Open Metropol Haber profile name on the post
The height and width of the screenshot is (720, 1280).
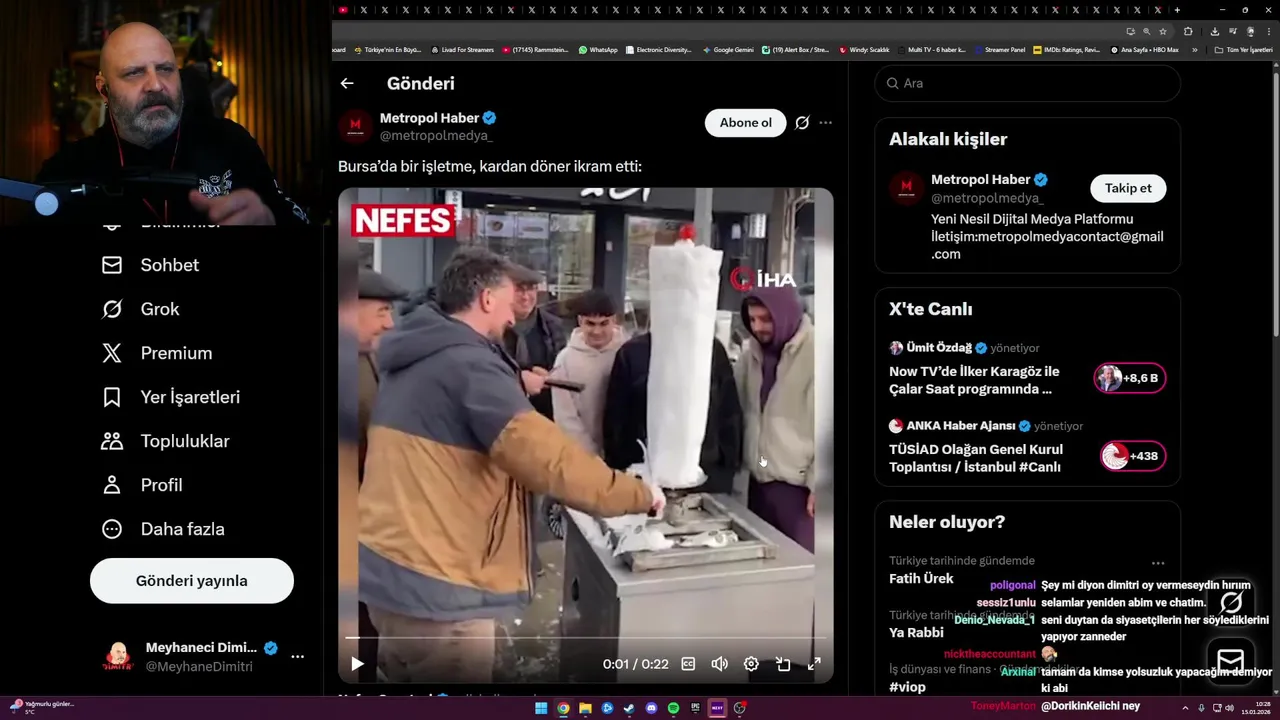430,118
